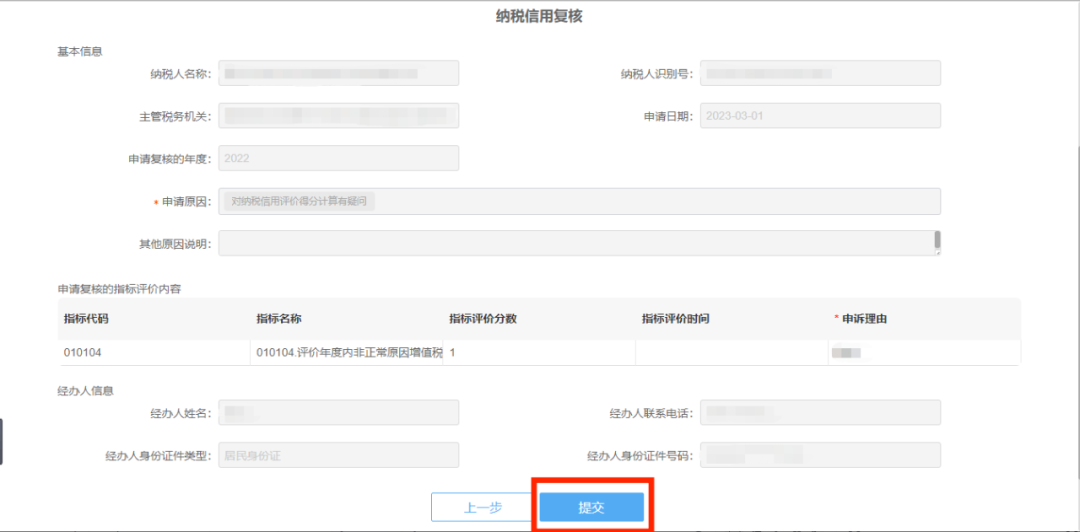Click the 经办人信息 section heading
This screenshot has width=1080, height=532.
[x=85, y=391]
